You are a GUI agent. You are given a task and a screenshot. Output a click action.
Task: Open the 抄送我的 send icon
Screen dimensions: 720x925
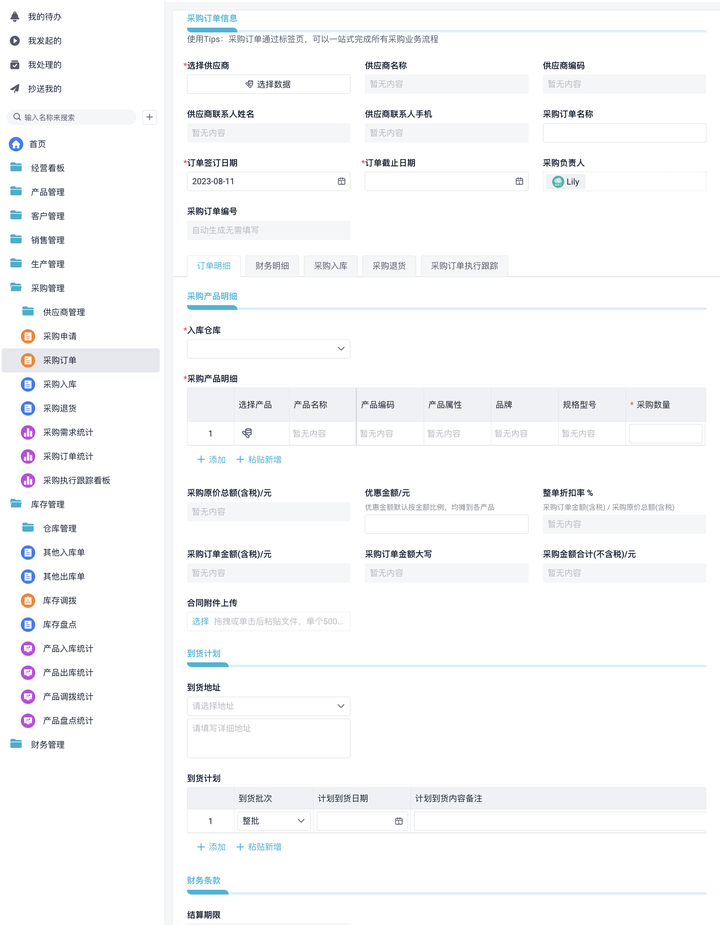coord(15,89)
